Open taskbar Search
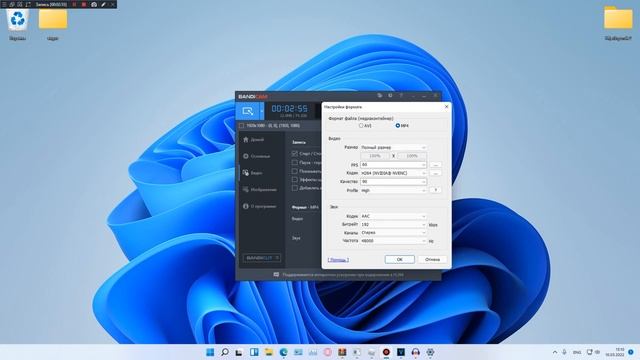Screen dimensions: 640x360 click(224, 352)
